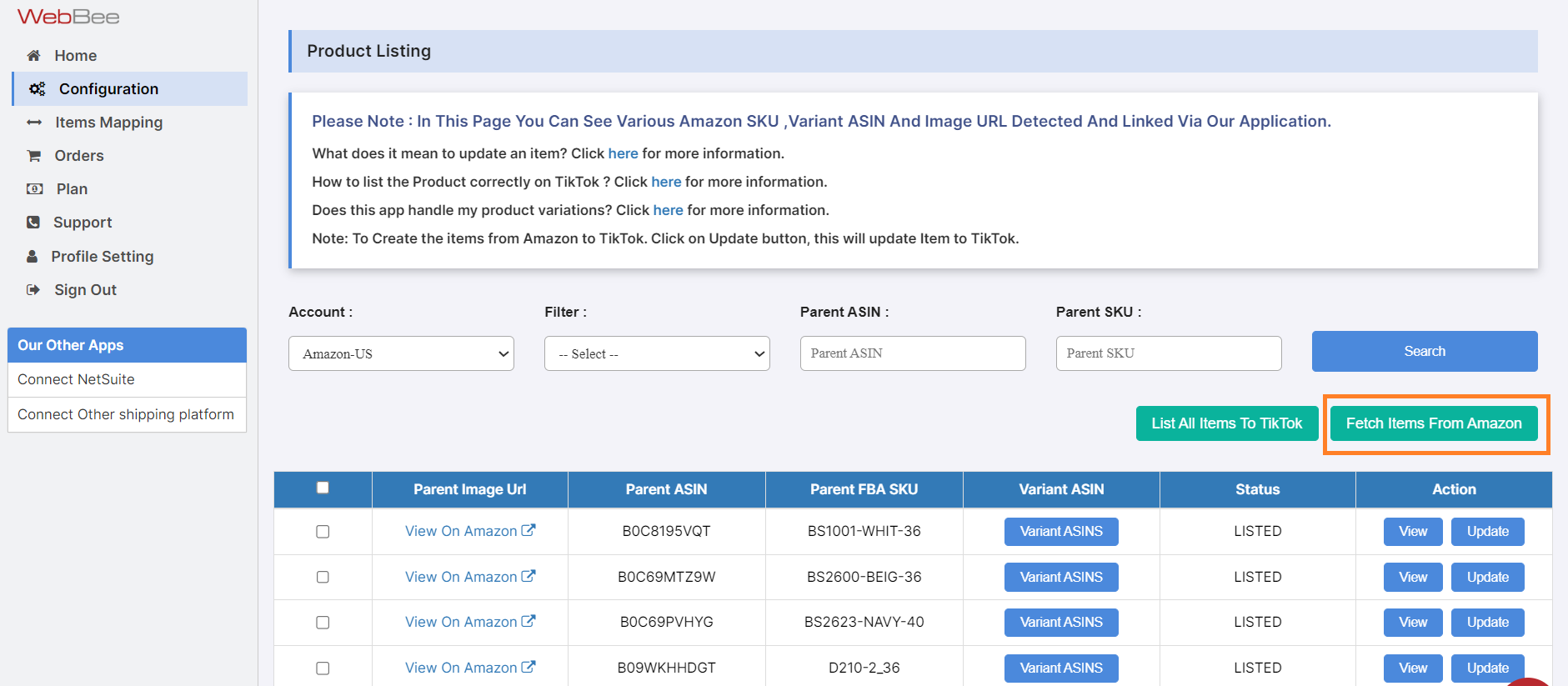
Task: Click the Home house icon in sidebar
Action: [x=33, y=56]
